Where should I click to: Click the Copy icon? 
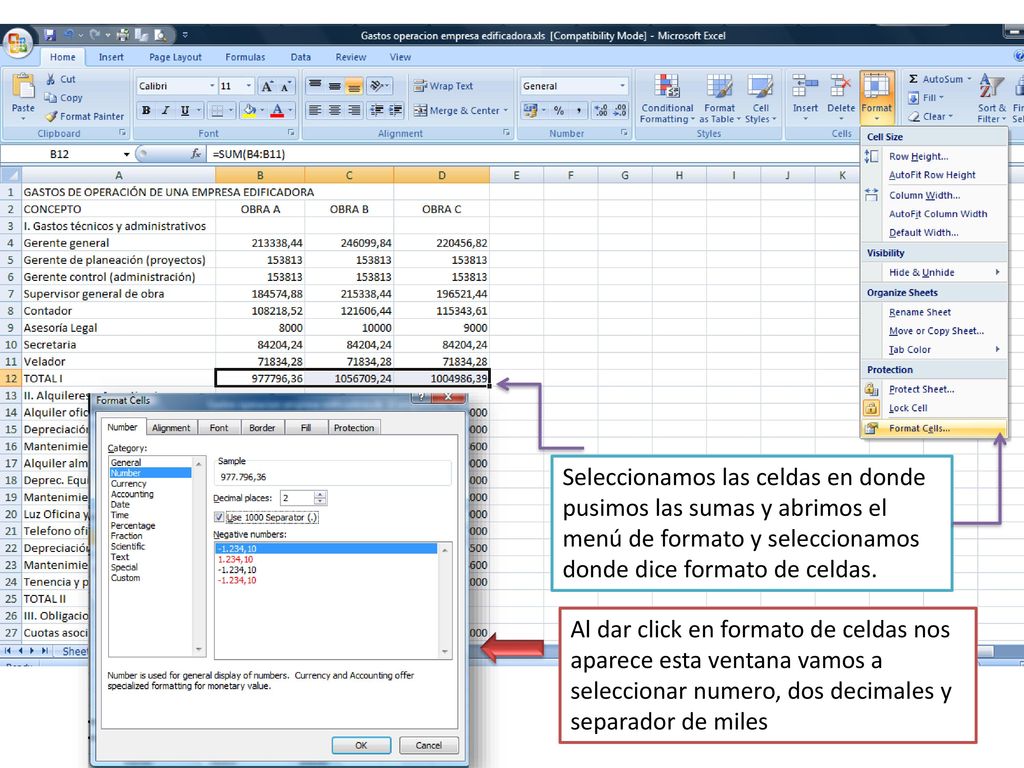pos(51,97)
